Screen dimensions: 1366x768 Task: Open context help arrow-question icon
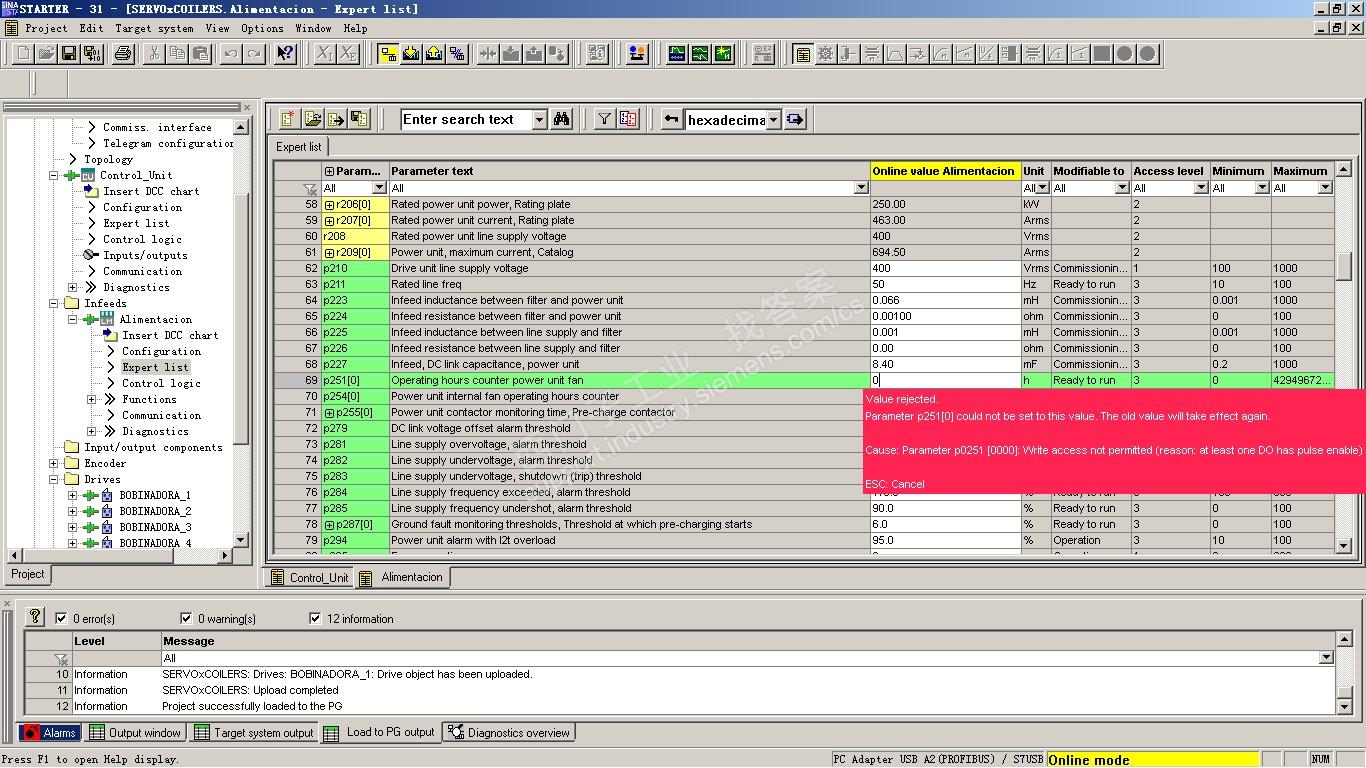pos(285,53)
